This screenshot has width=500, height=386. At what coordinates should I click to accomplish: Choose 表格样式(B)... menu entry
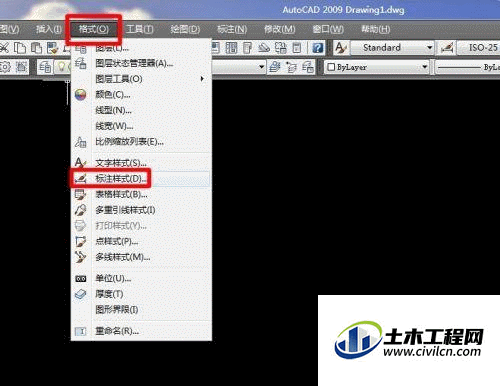pos(141,194)
